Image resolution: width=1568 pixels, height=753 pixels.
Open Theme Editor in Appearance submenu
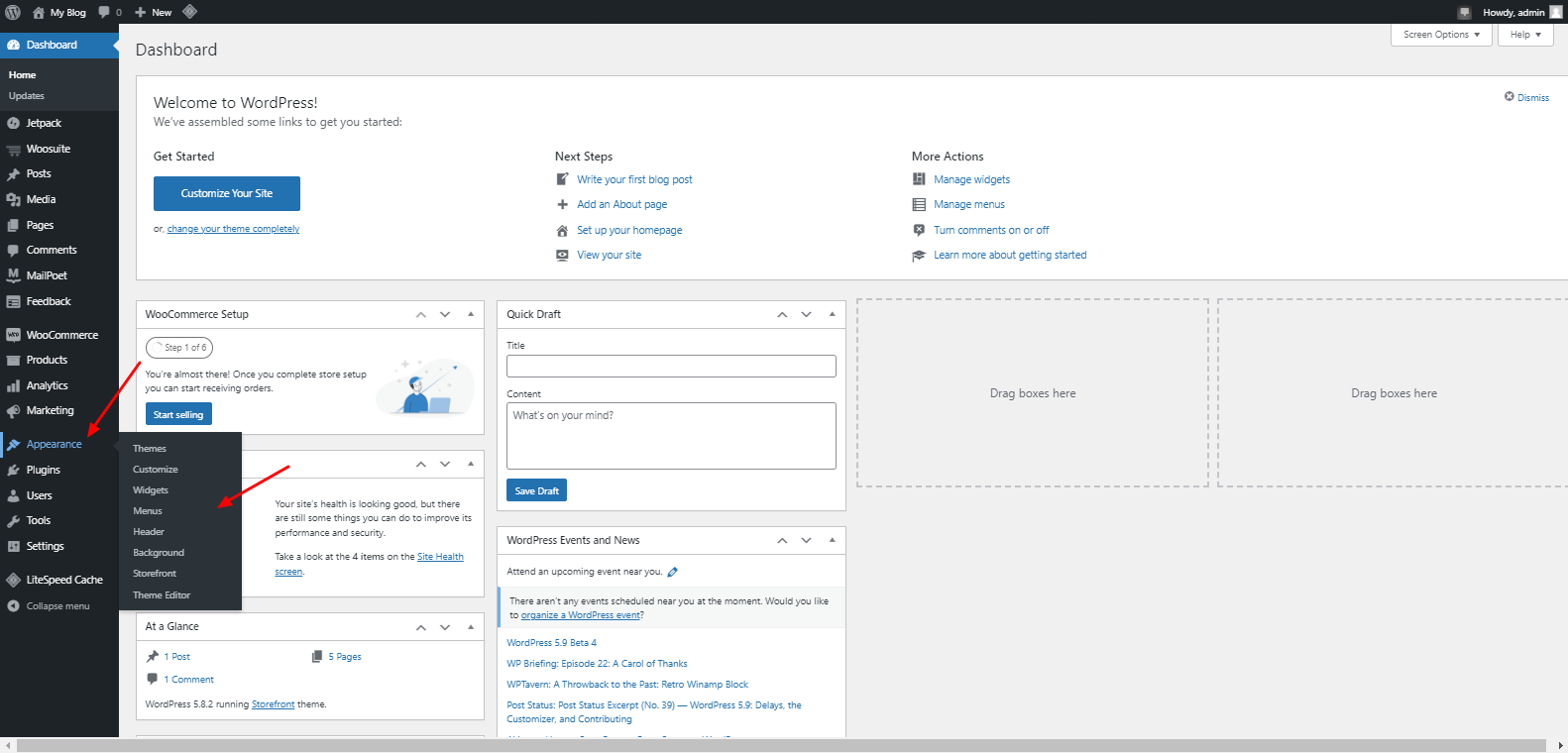coord(162,595)
